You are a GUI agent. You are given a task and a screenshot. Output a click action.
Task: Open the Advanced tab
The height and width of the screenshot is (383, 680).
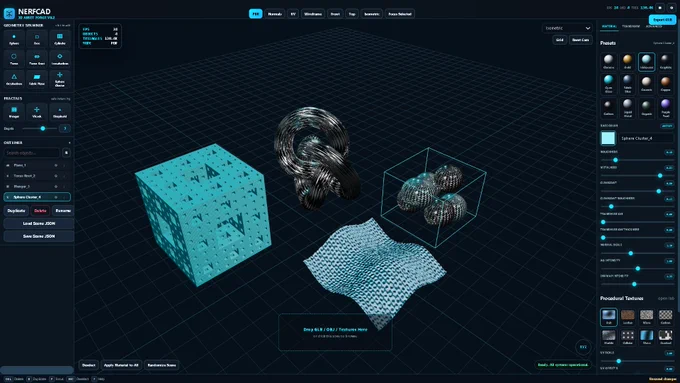pyautogui.click(x=654, y=26)
